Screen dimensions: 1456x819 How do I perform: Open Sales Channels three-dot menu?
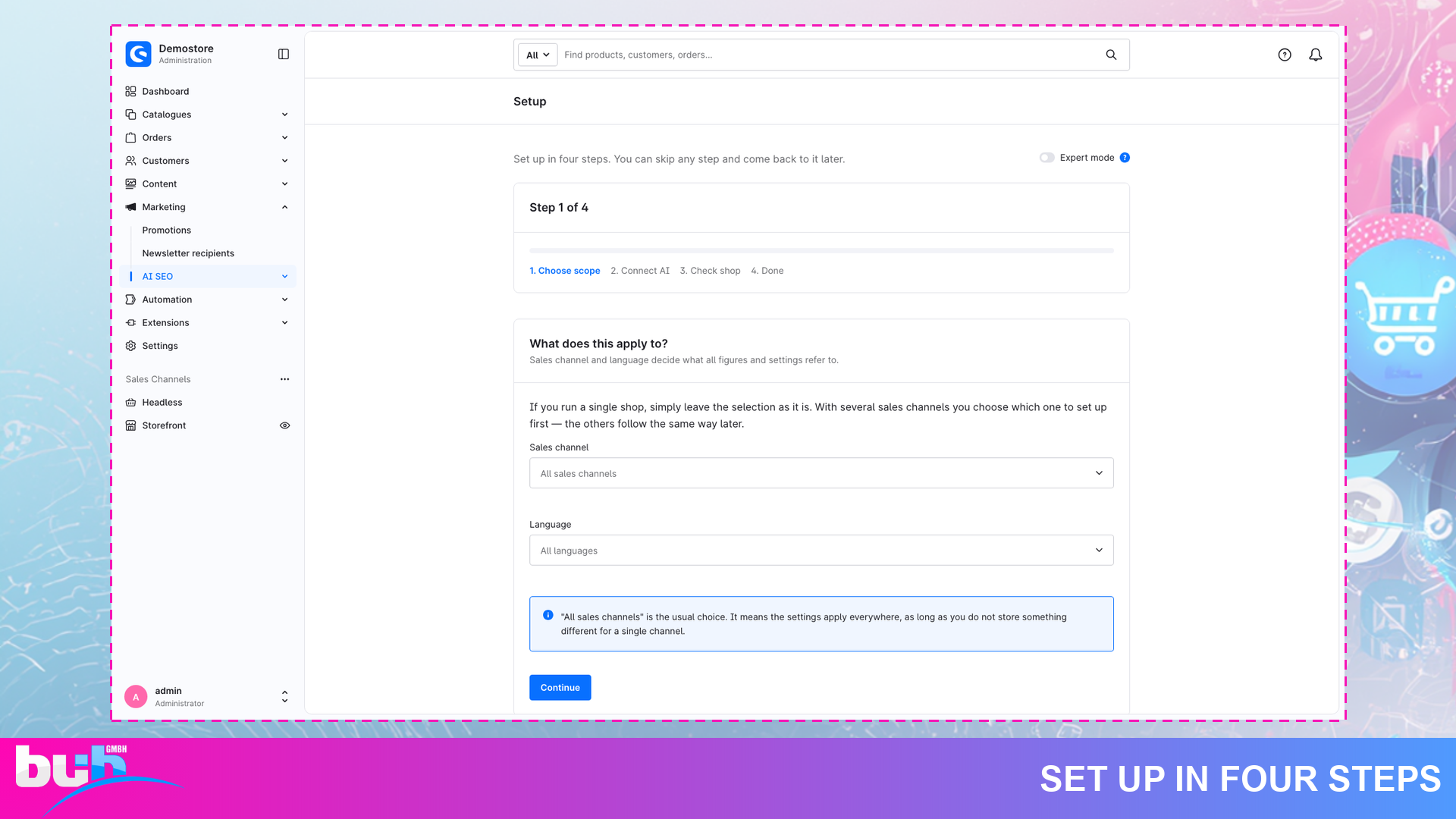point(284,379)
